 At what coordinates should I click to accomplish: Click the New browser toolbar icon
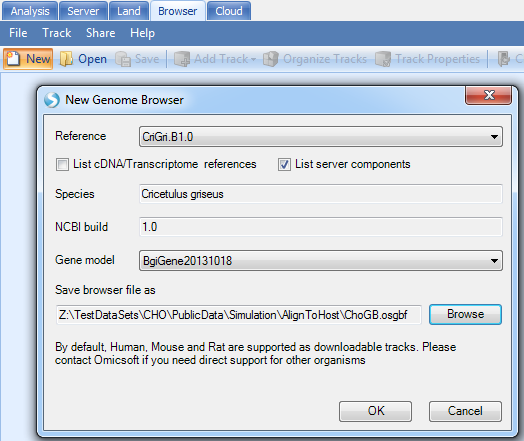13,59
